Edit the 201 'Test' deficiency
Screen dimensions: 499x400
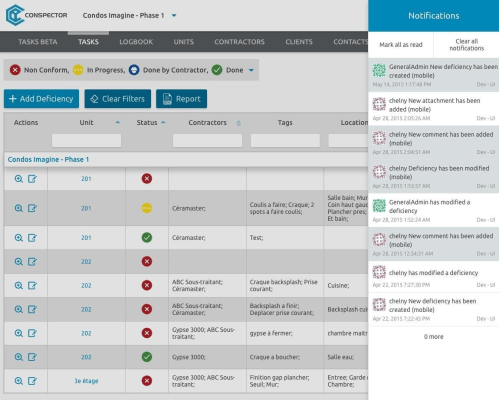point(32,238)
